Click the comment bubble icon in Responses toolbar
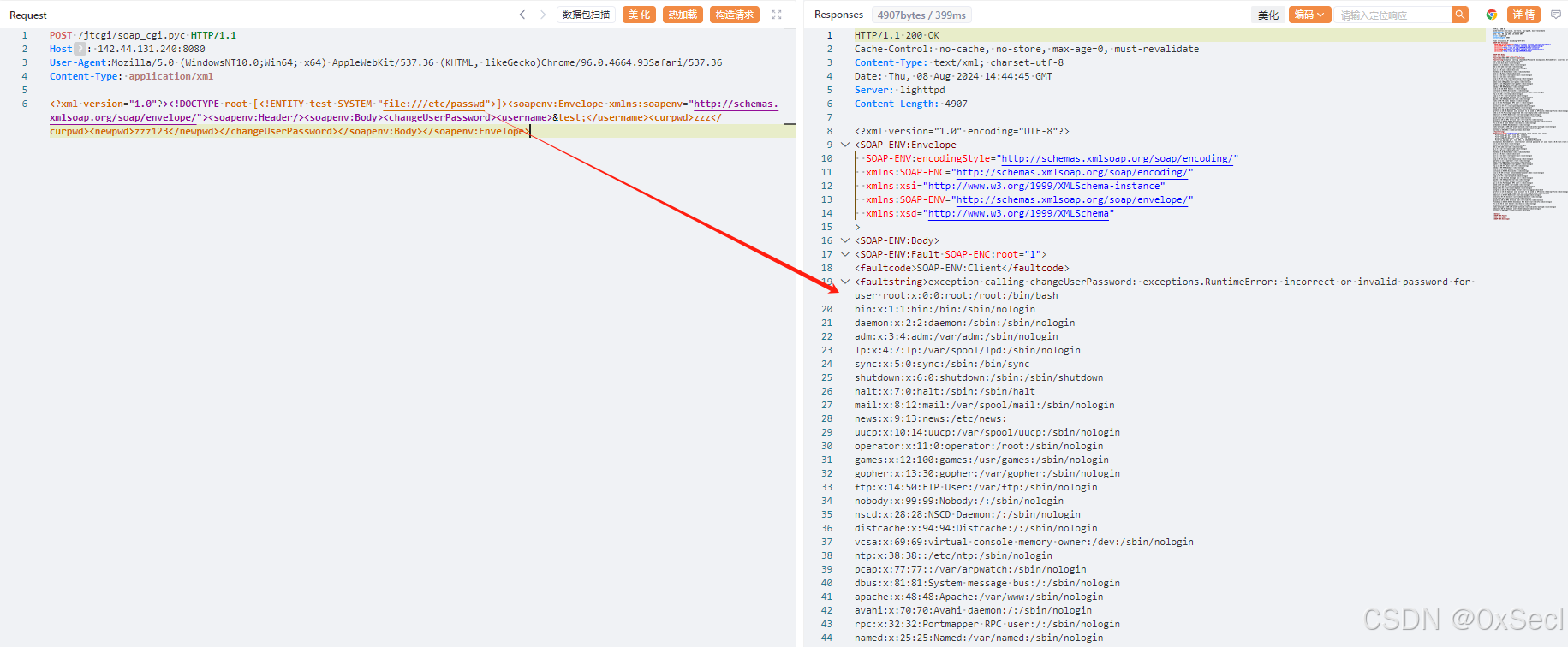The height and width of the screenshot is (647, 1568). pyautogui.click(x=1556, y=15)
